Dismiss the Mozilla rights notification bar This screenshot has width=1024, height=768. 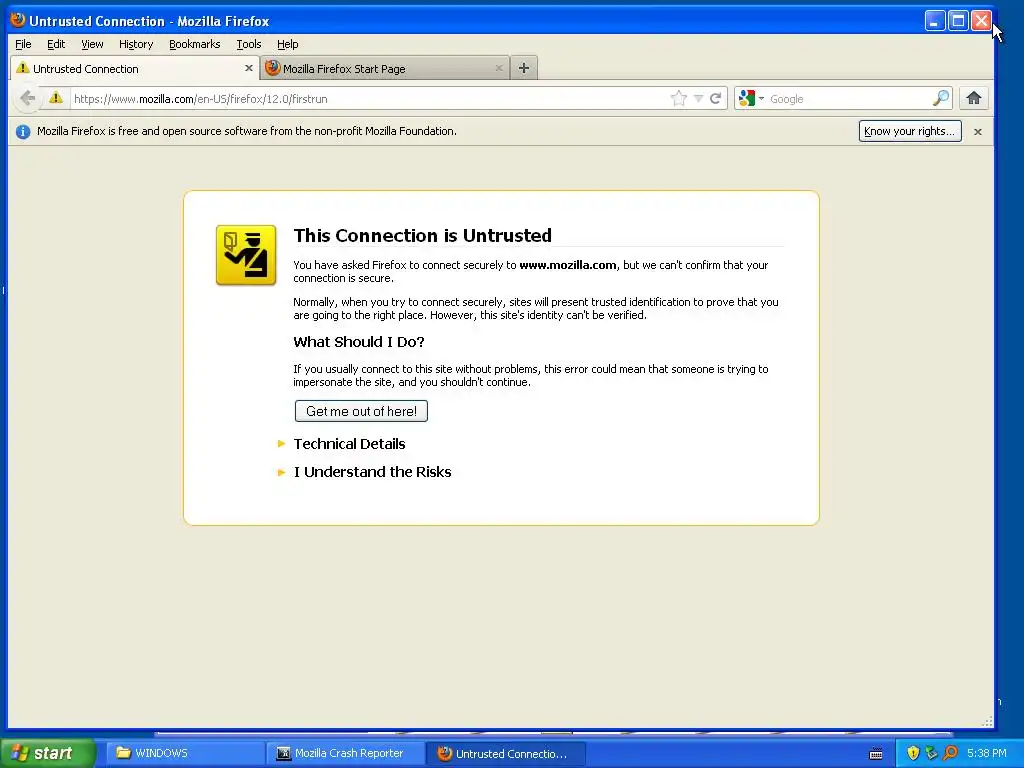(978, 132)
